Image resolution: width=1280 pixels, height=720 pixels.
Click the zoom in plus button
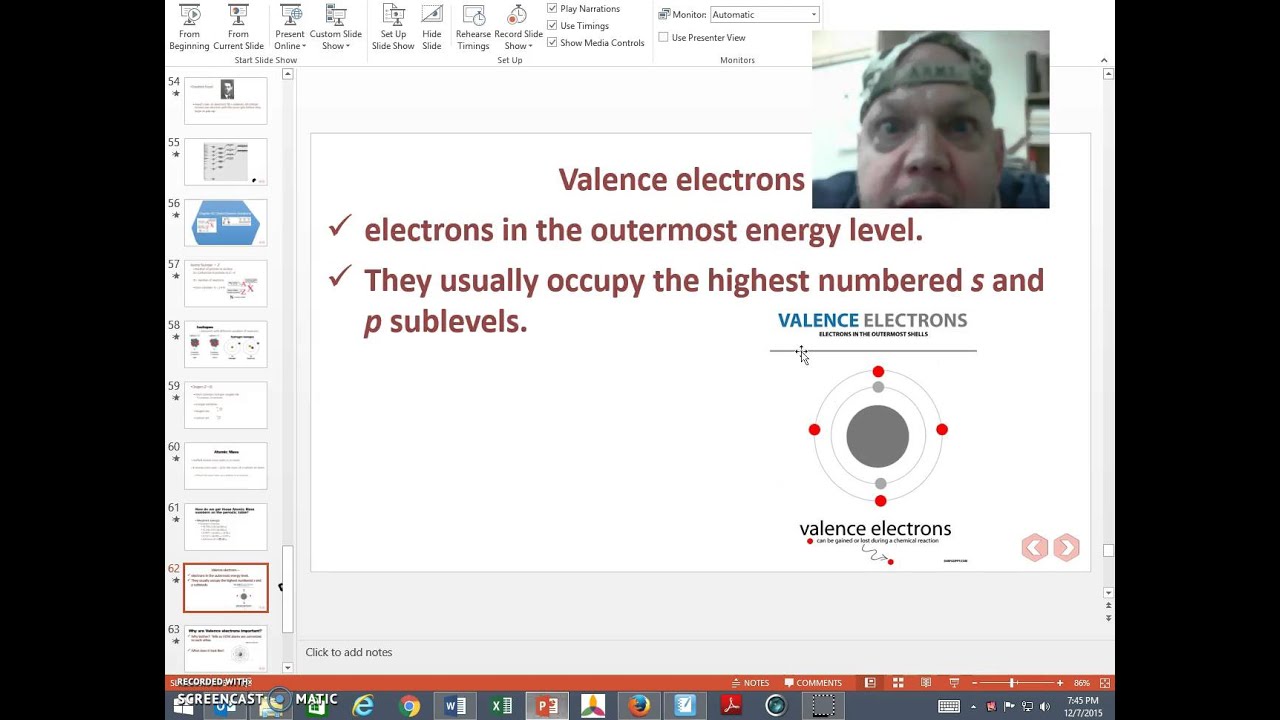[x=1060, y=683]
